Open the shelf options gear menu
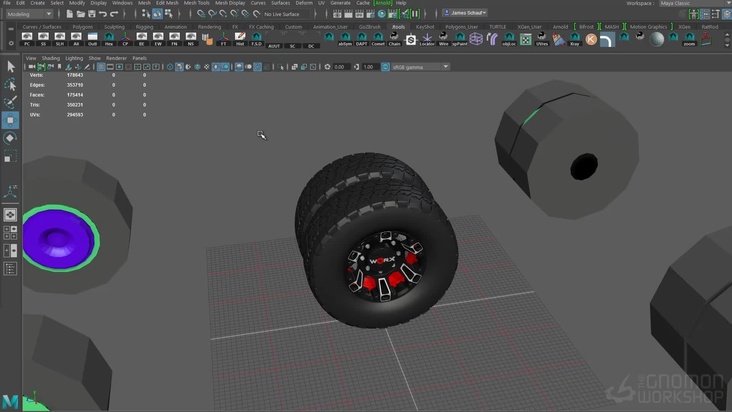732x412 pixels. click(x=11, y=43)
